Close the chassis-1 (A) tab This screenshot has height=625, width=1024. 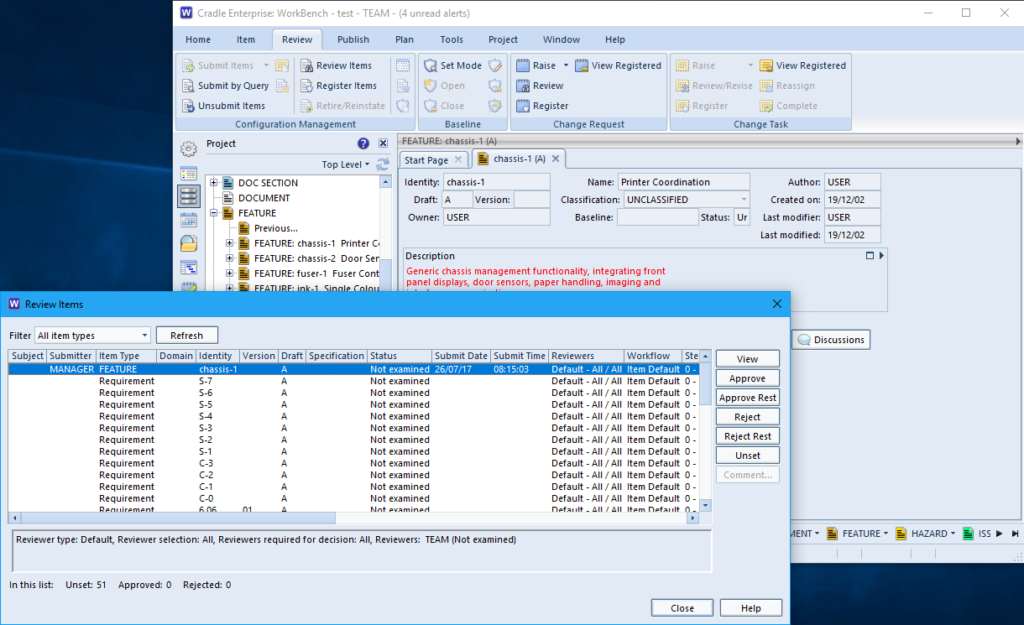[x=556, y=159]
